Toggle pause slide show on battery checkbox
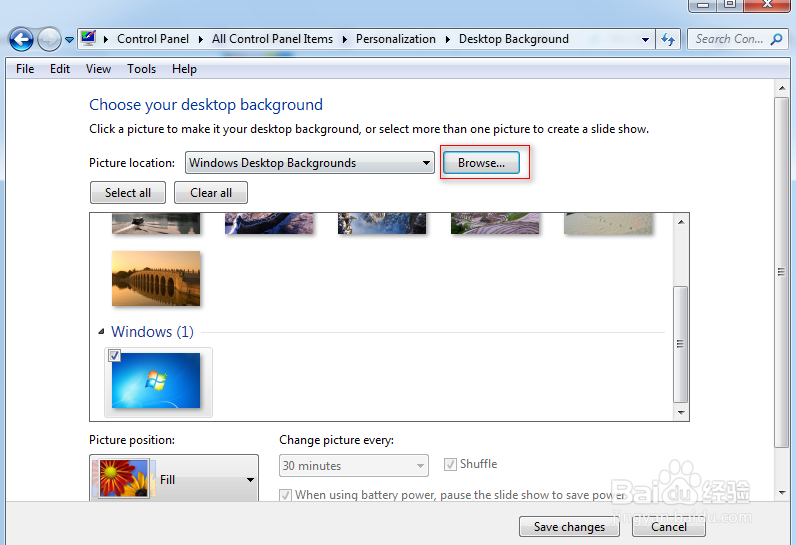 pos(286,495)
